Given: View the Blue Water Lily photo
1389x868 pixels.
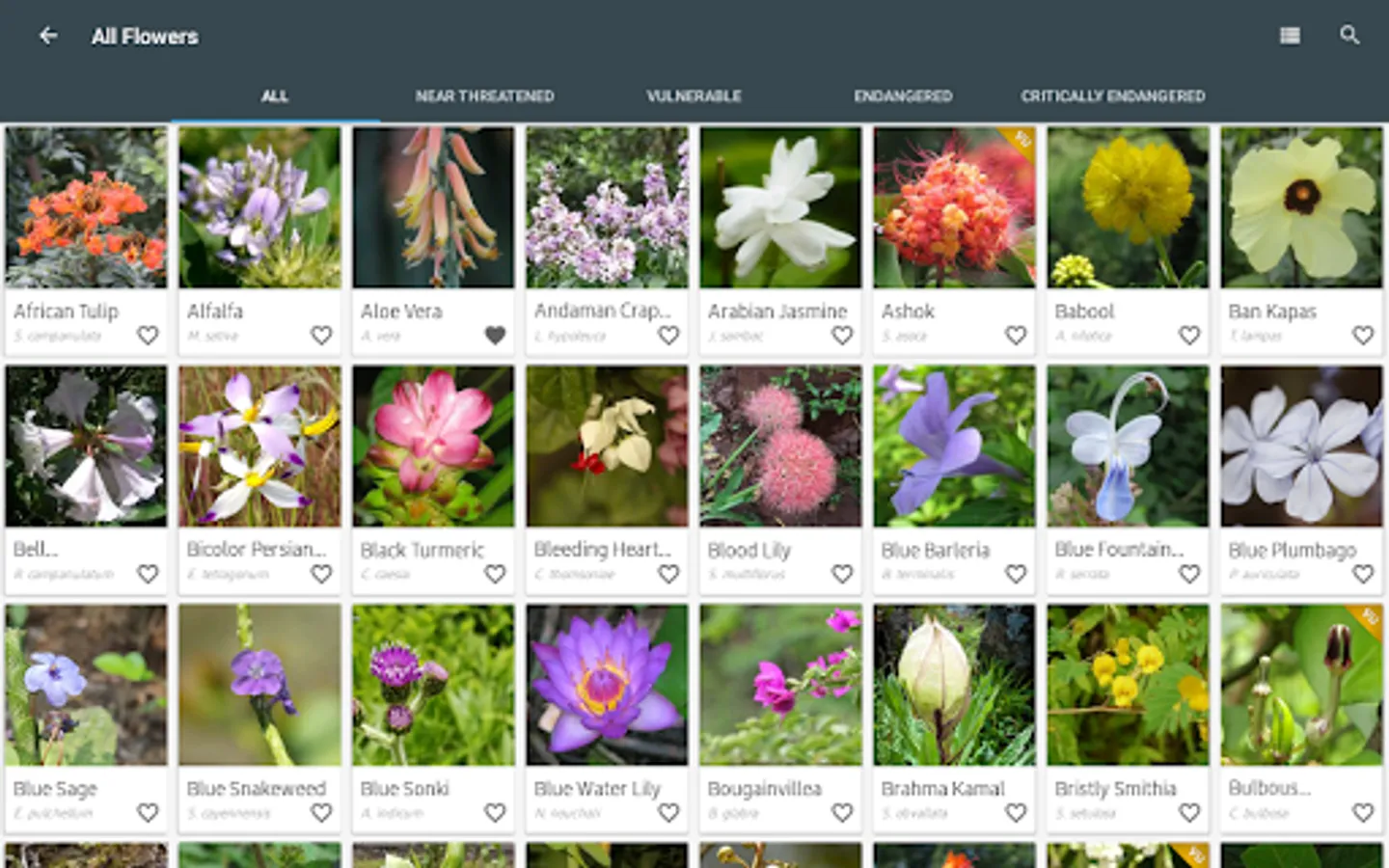Looking at the screenshot, I should [x=607, y=686].
